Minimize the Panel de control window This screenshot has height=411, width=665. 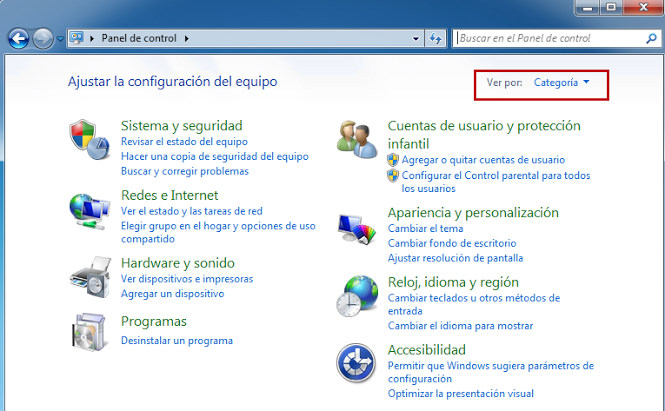tap(587, 7)
